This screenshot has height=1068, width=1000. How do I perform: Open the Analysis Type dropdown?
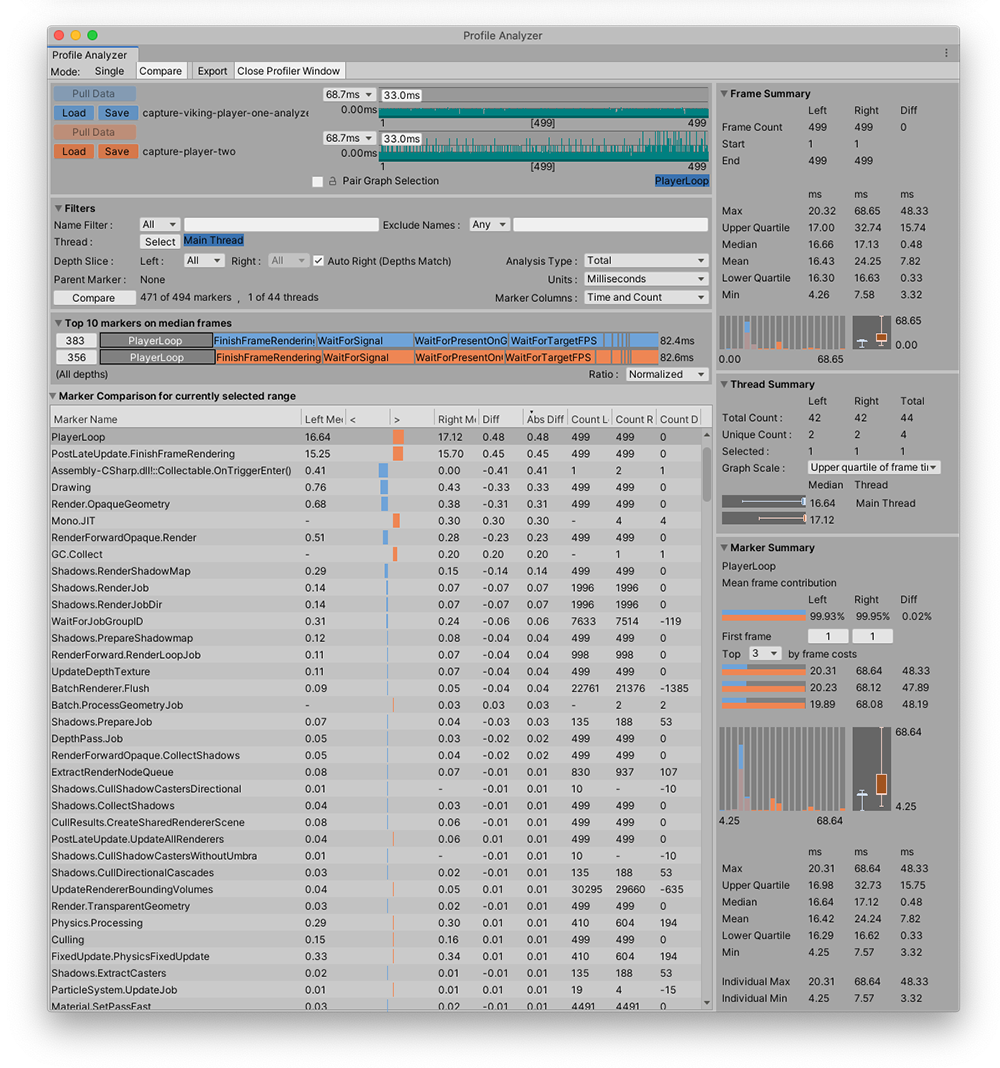coord(641,260)
